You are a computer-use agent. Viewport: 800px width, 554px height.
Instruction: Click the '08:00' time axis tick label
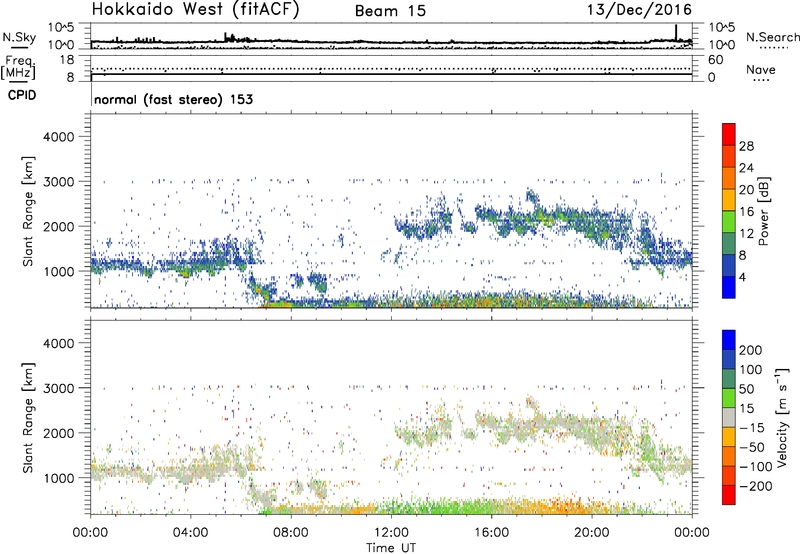click(290, 532)
